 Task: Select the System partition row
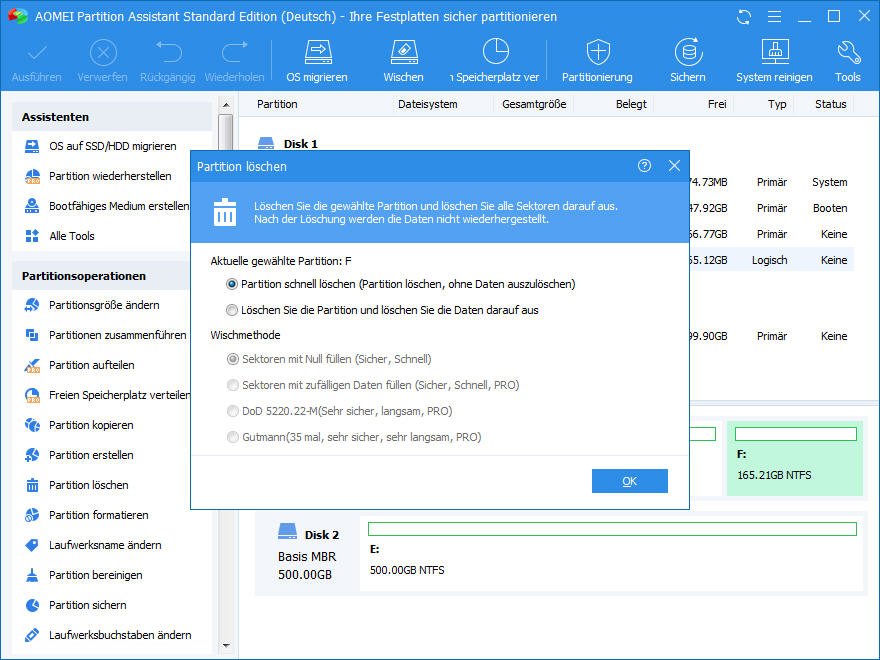coord(772,182)
